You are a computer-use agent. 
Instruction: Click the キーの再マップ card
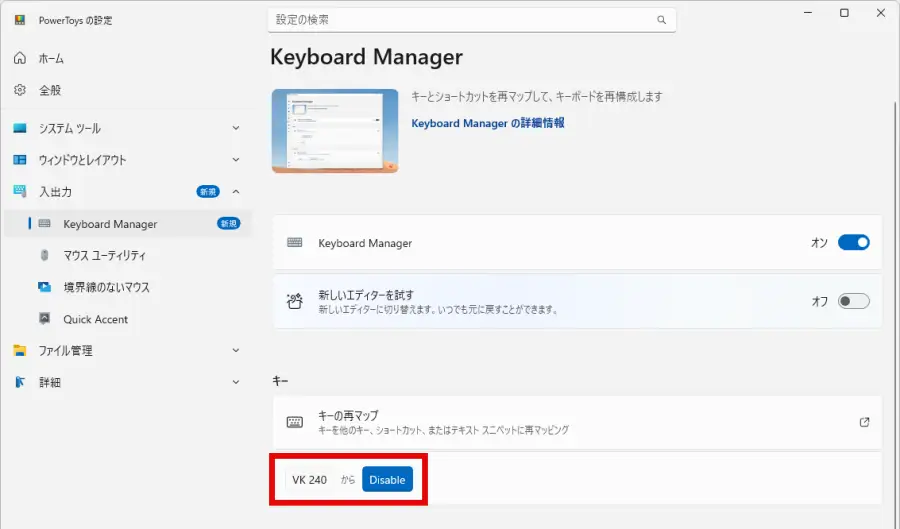point(577,422)
